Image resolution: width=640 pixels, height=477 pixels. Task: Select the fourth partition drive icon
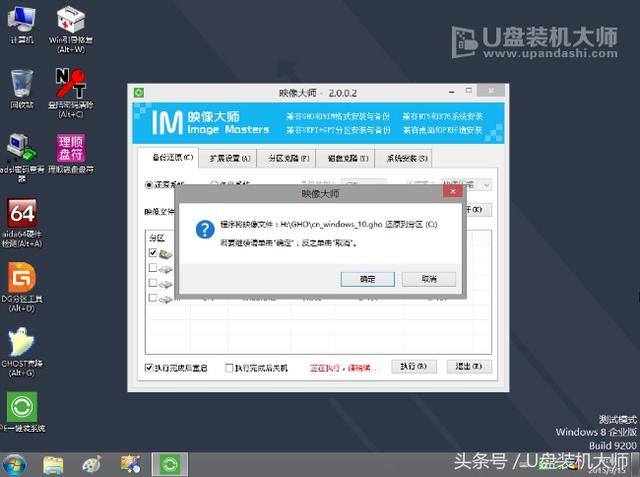tap(166, 299)
